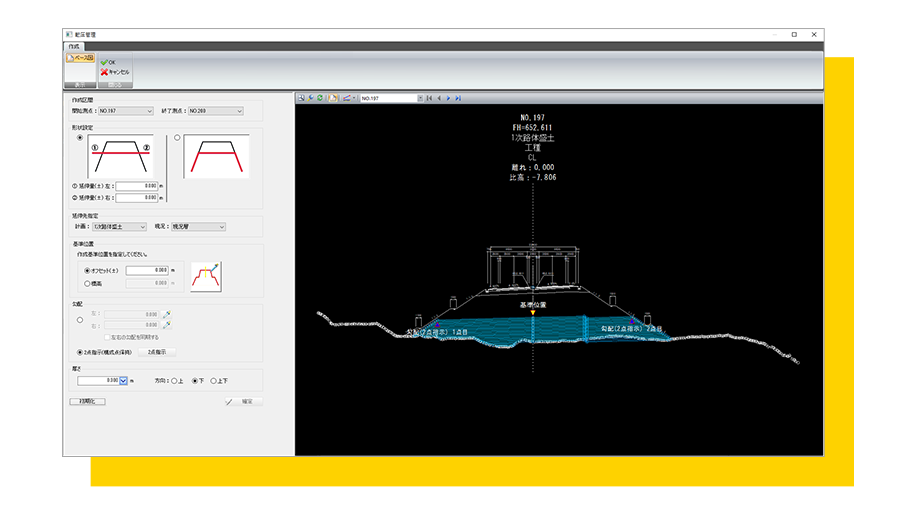Select the first shape option with horizontal red line
The width and height of the screenshot is (916, 515).
pos(80,138)
